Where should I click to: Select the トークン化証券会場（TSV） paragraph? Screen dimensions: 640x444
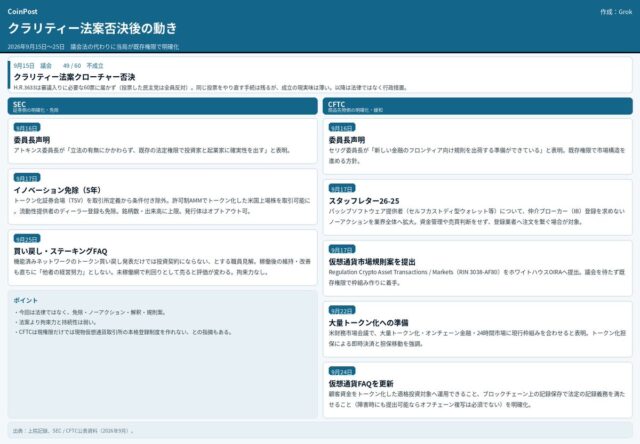[162, 206]
